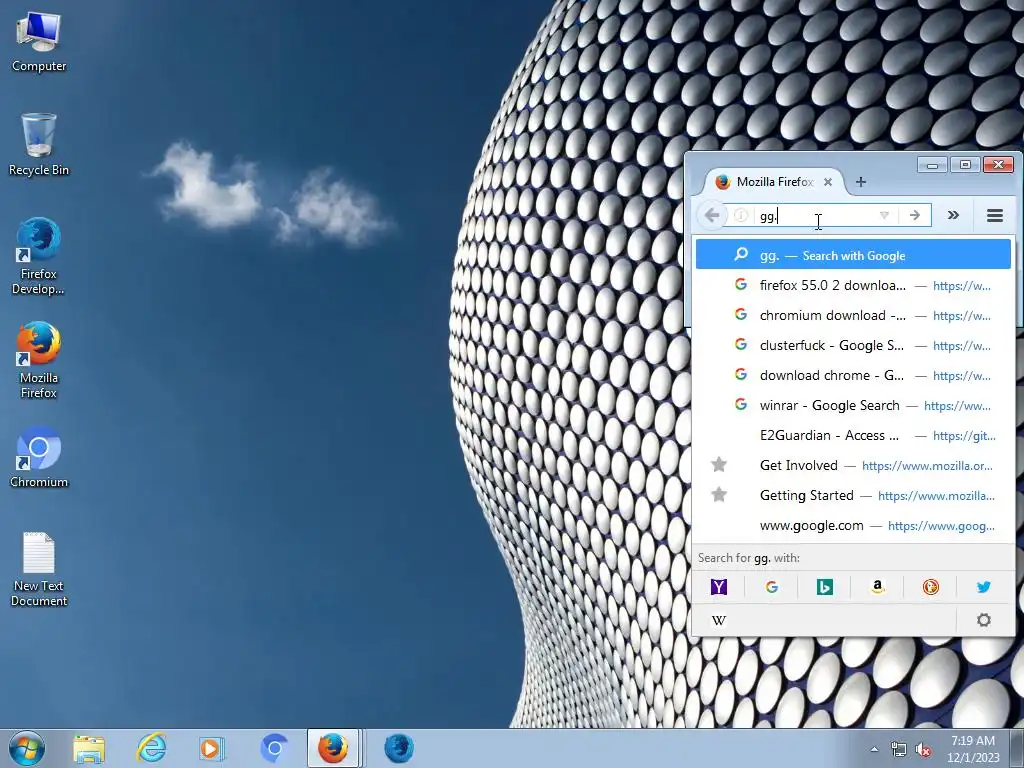The image size is (1024, 768).
Task: Select 'winrar - Google Search' suggestion
Action: pyautogui.click(x=853, y=406)
